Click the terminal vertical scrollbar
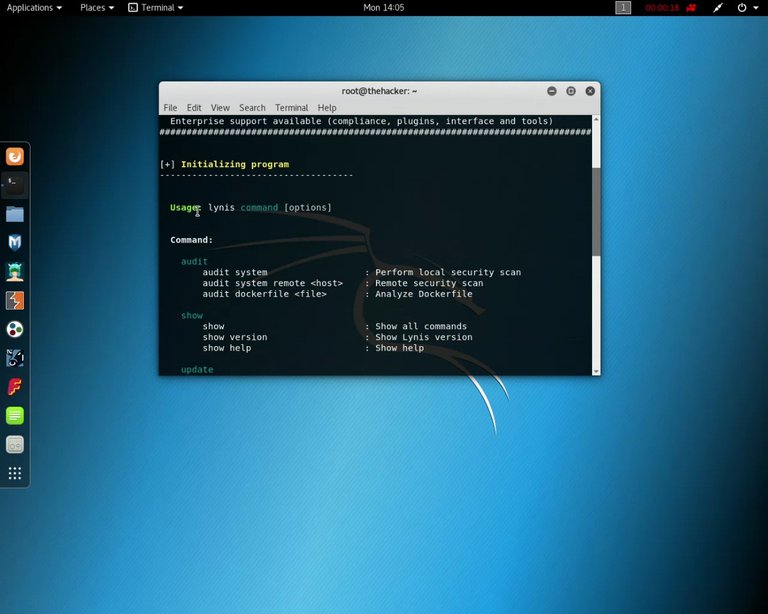Viewport: 768px width, 614px height. click(x=596, y=210)
